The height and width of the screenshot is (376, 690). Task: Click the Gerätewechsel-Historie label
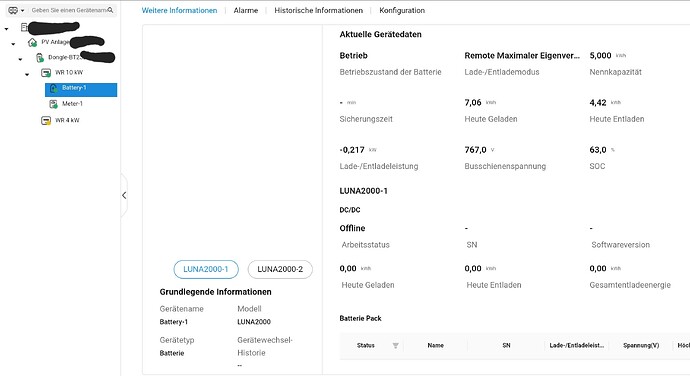[x=264, y=347]
